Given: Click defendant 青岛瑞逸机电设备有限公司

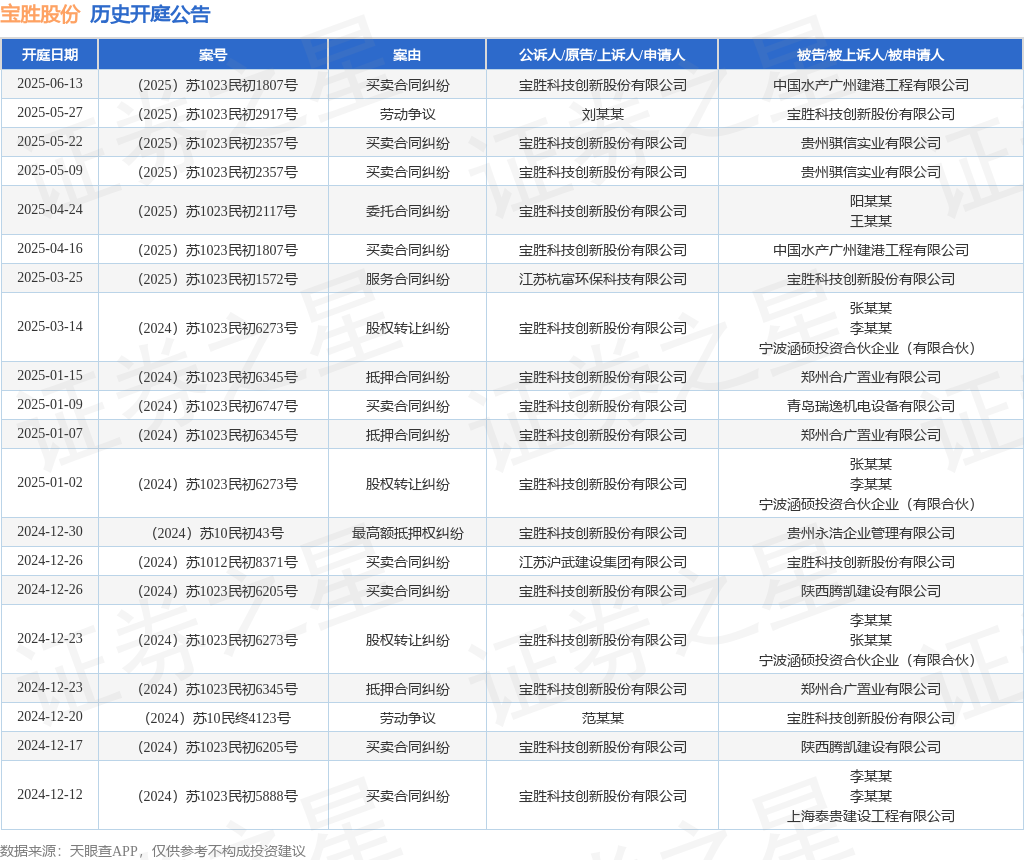Looking at the screenshot, I should click(871, 406).
